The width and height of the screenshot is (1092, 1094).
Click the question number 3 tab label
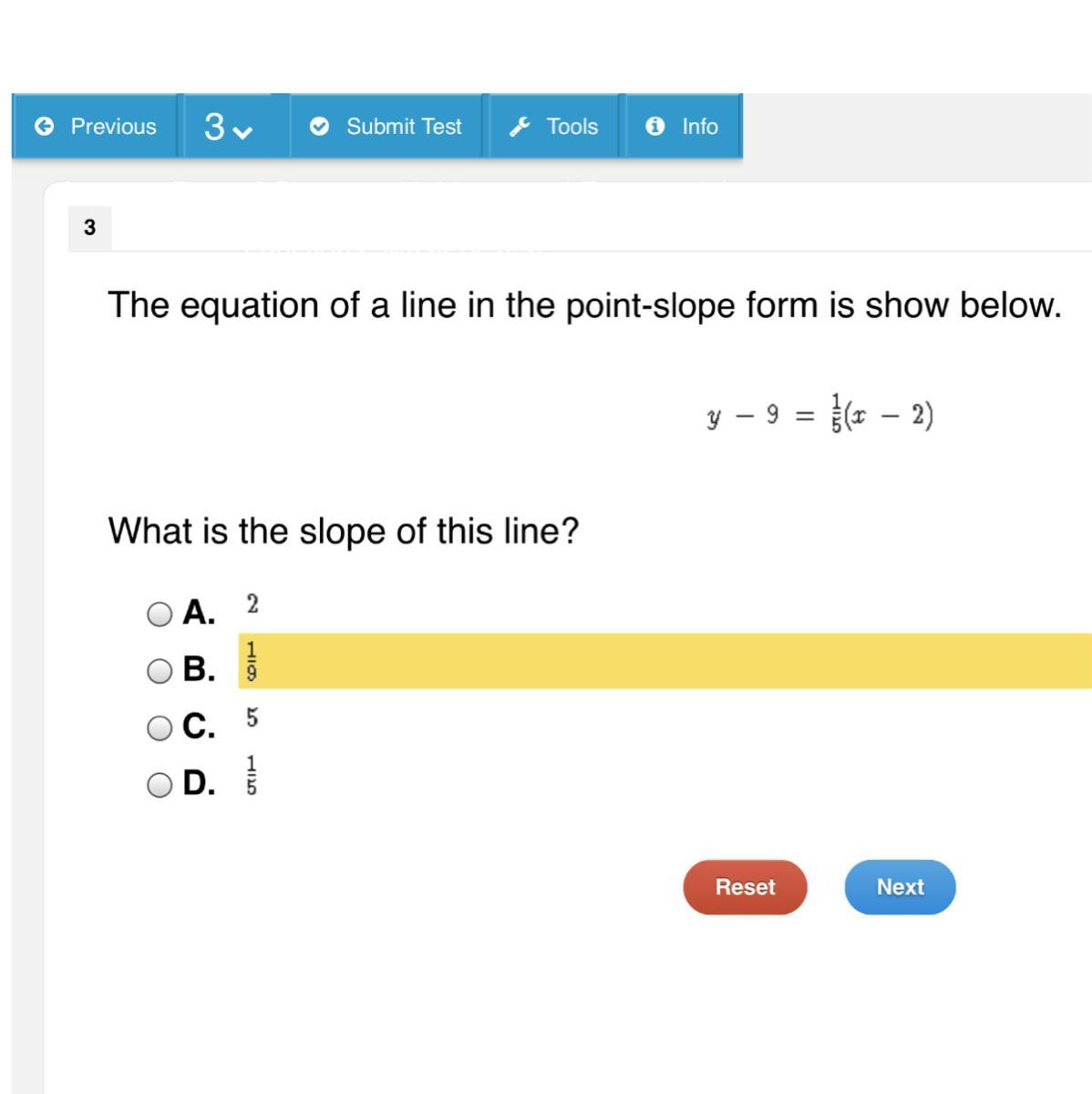tap(89, 228)
